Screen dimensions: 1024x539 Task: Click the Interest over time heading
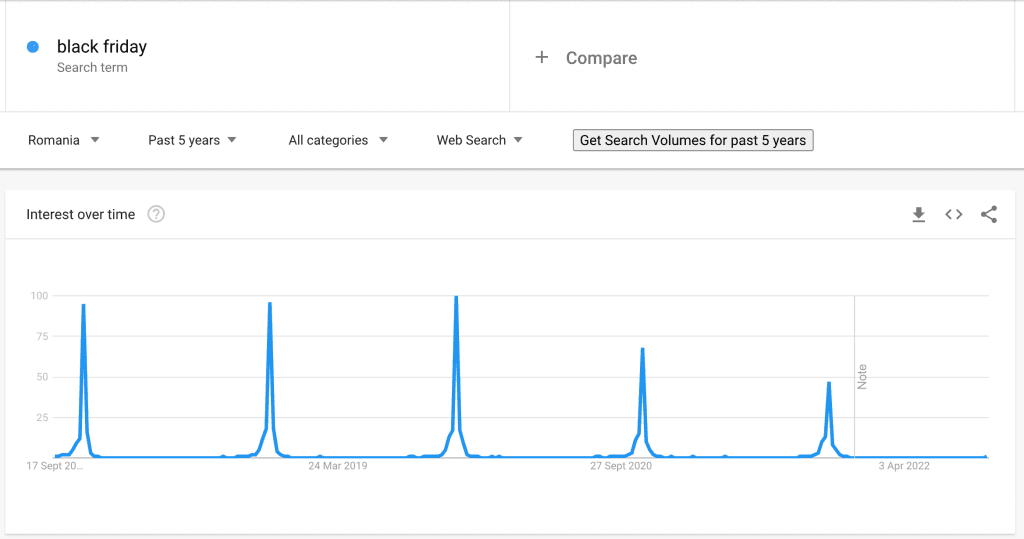[81, 214]
